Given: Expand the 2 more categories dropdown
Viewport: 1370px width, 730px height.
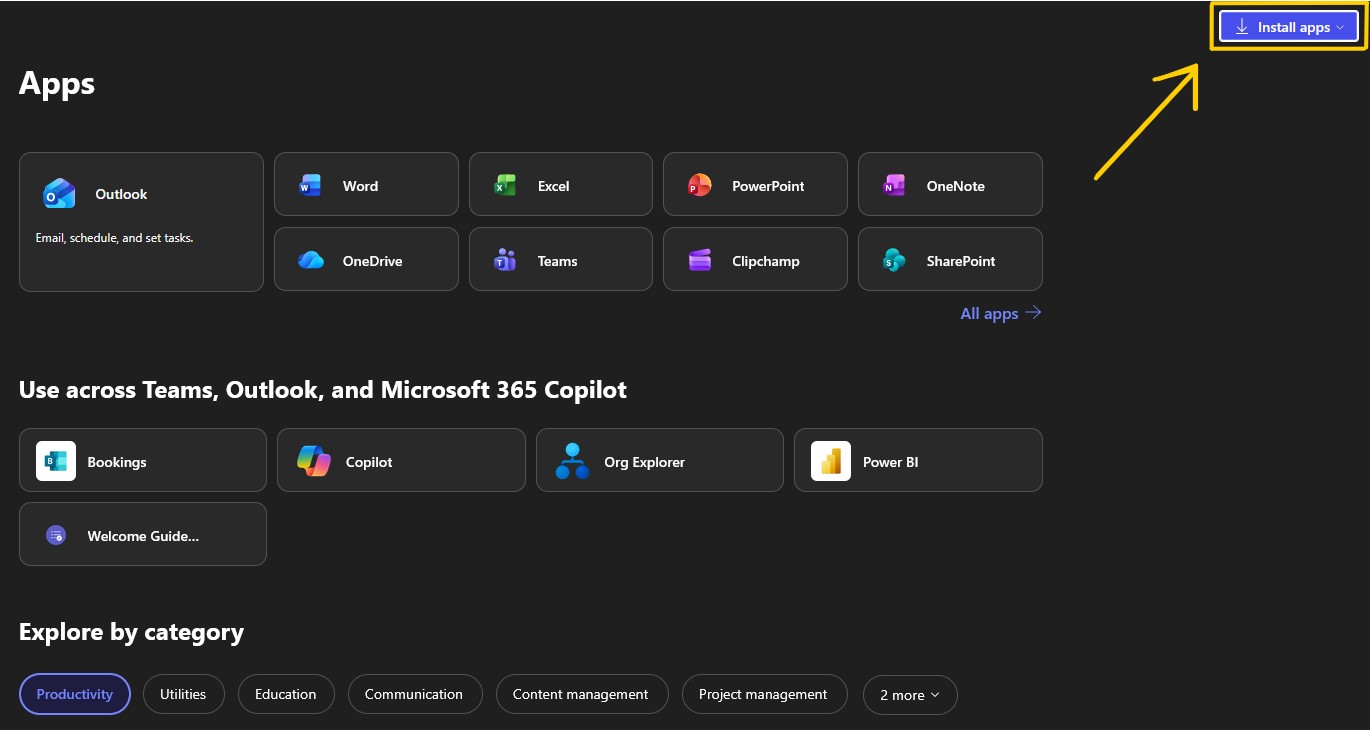Looking at the screenshot, I should 909,694.
